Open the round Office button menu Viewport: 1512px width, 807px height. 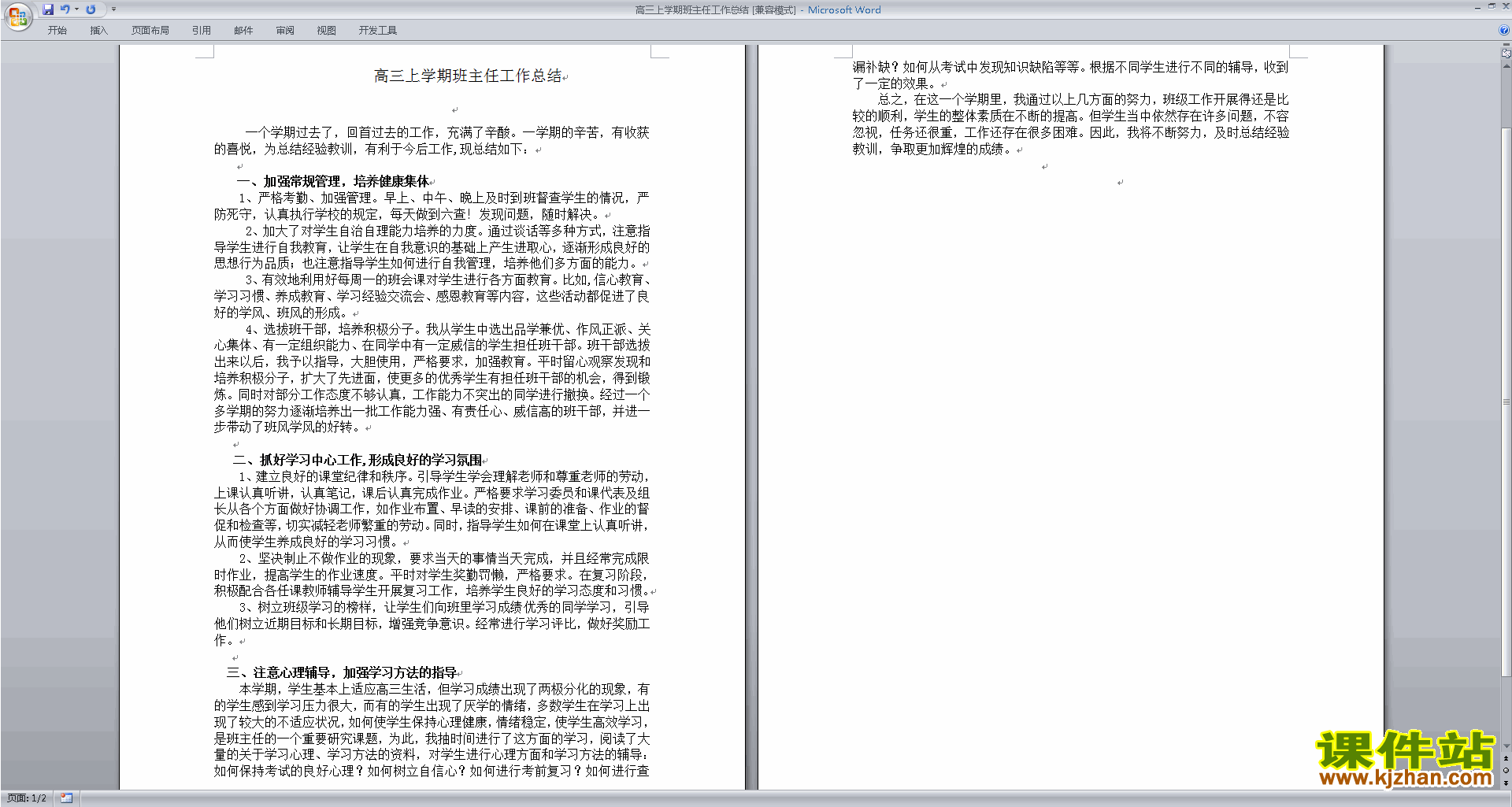[17, 17]
